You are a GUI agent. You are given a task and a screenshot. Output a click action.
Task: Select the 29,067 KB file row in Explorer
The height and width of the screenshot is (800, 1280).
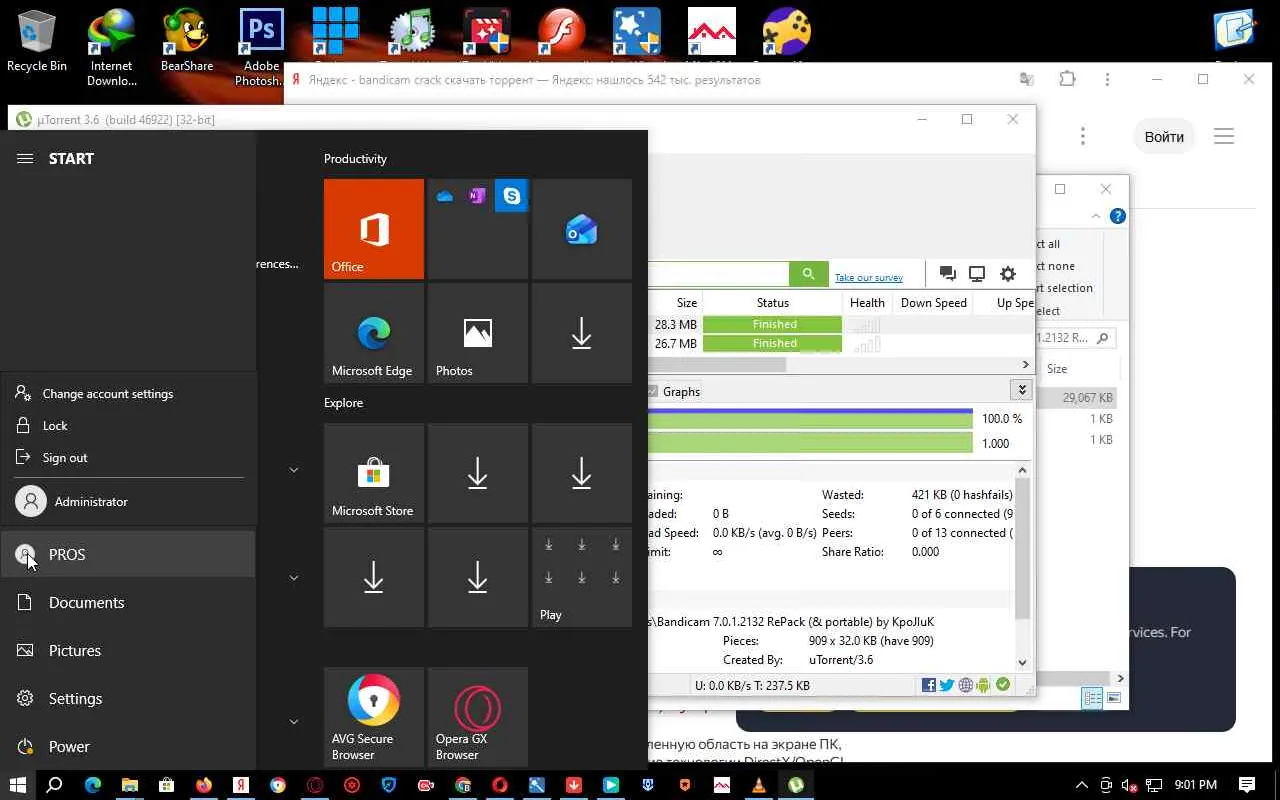[1076, 398]
